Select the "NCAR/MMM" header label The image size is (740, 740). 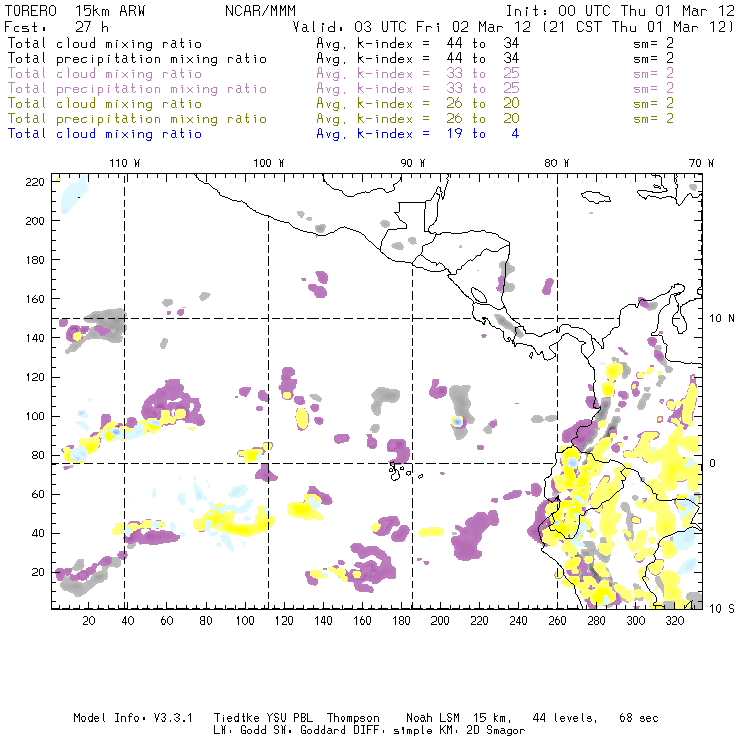click(260, 11)
